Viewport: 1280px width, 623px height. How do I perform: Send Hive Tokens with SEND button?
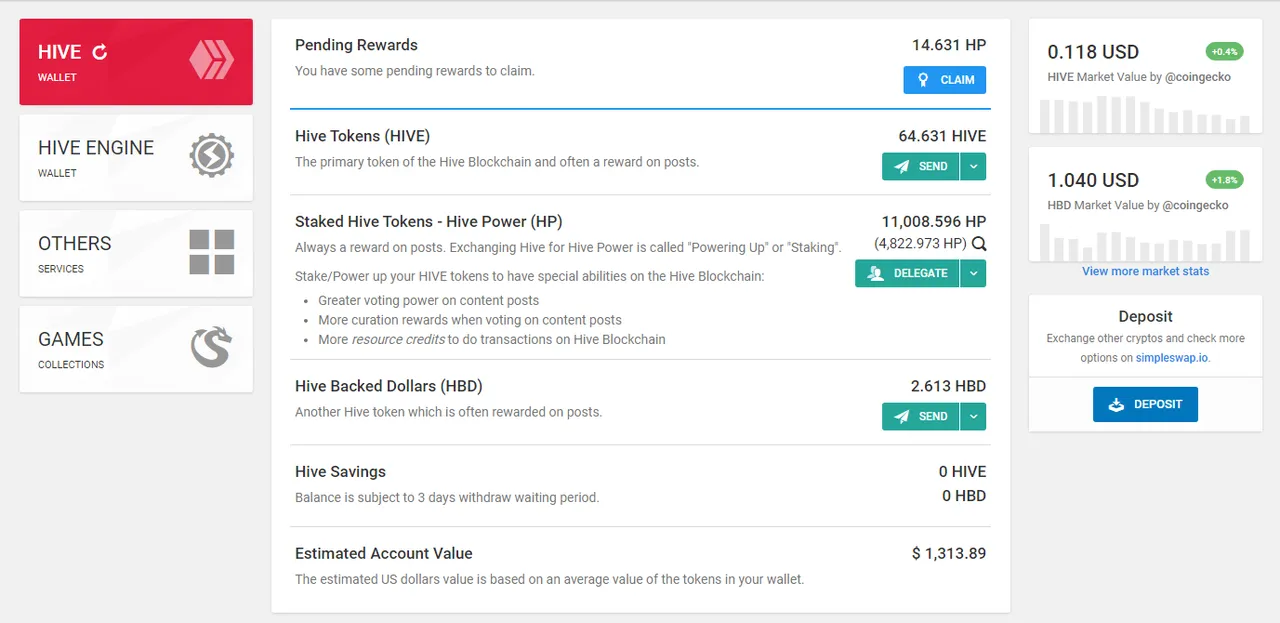pyautogui.click(x=920, y=166)
